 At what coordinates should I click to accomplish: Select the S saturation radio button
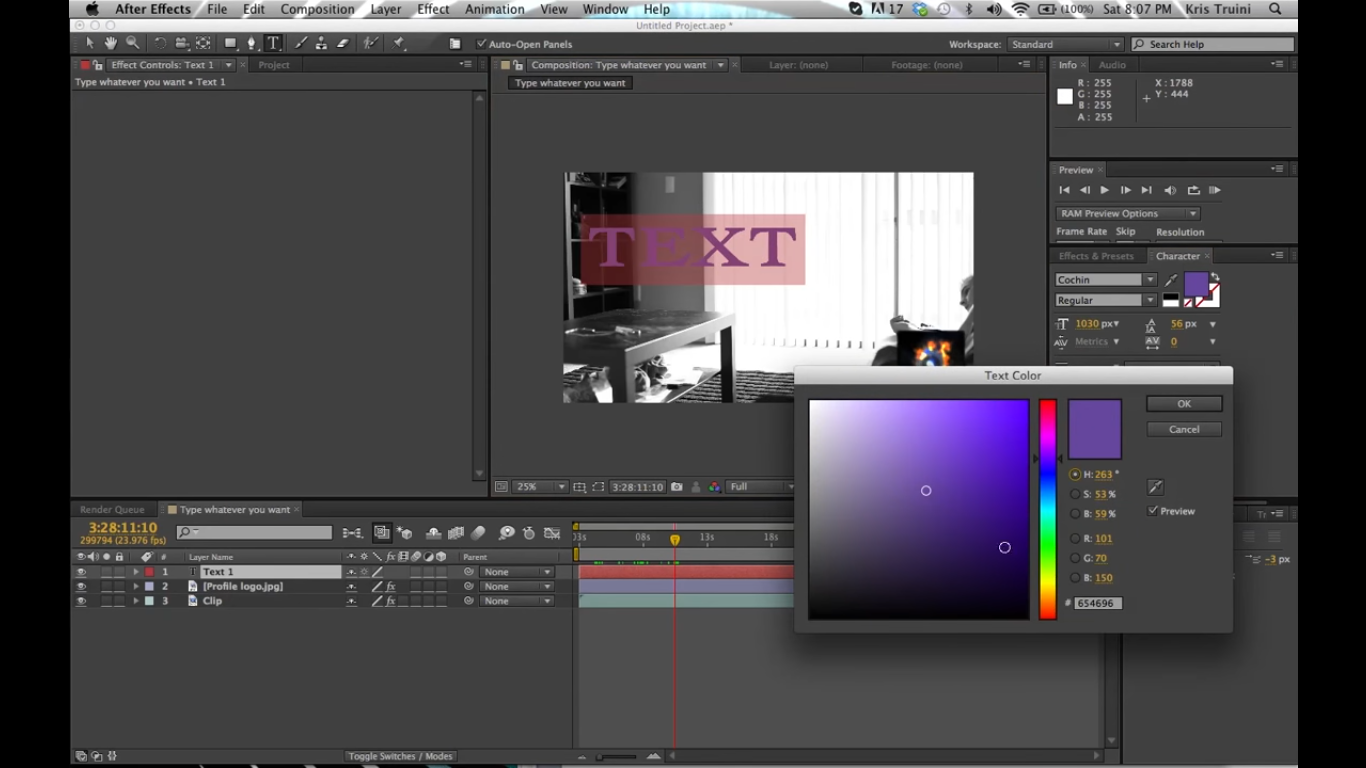point(1075,494)
